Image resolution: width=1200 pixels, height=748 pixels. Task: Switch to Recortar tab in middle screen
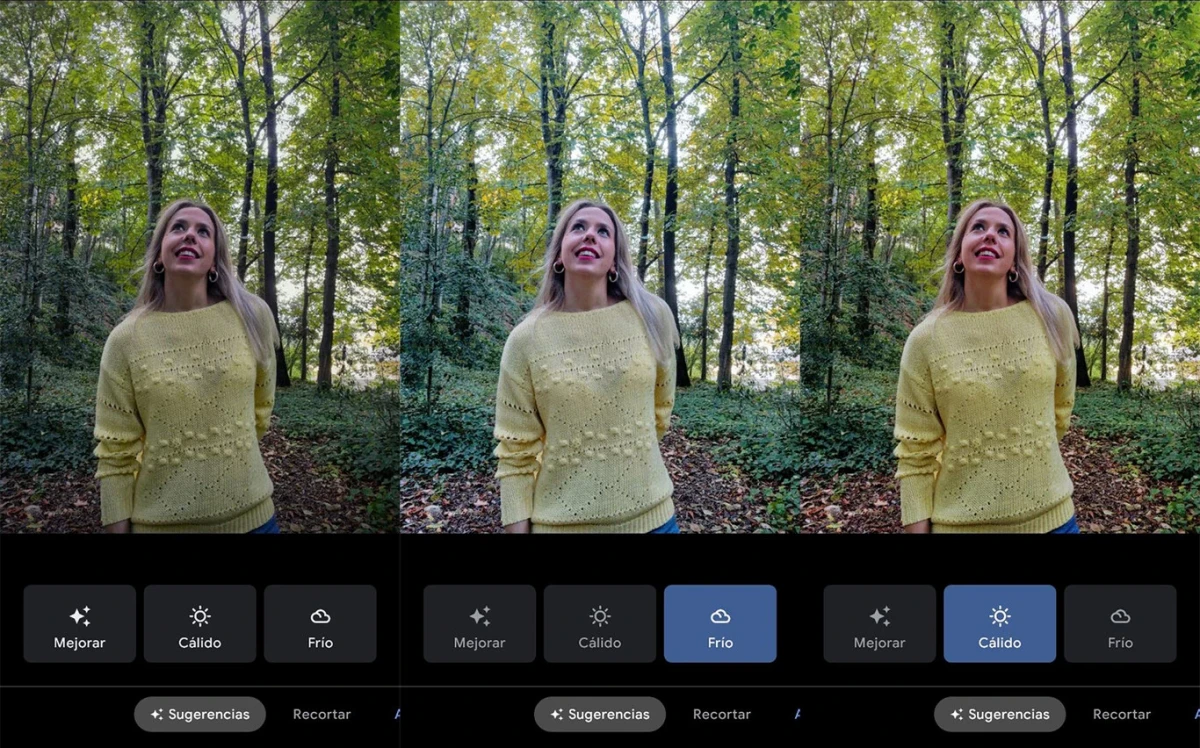(722, 714)
